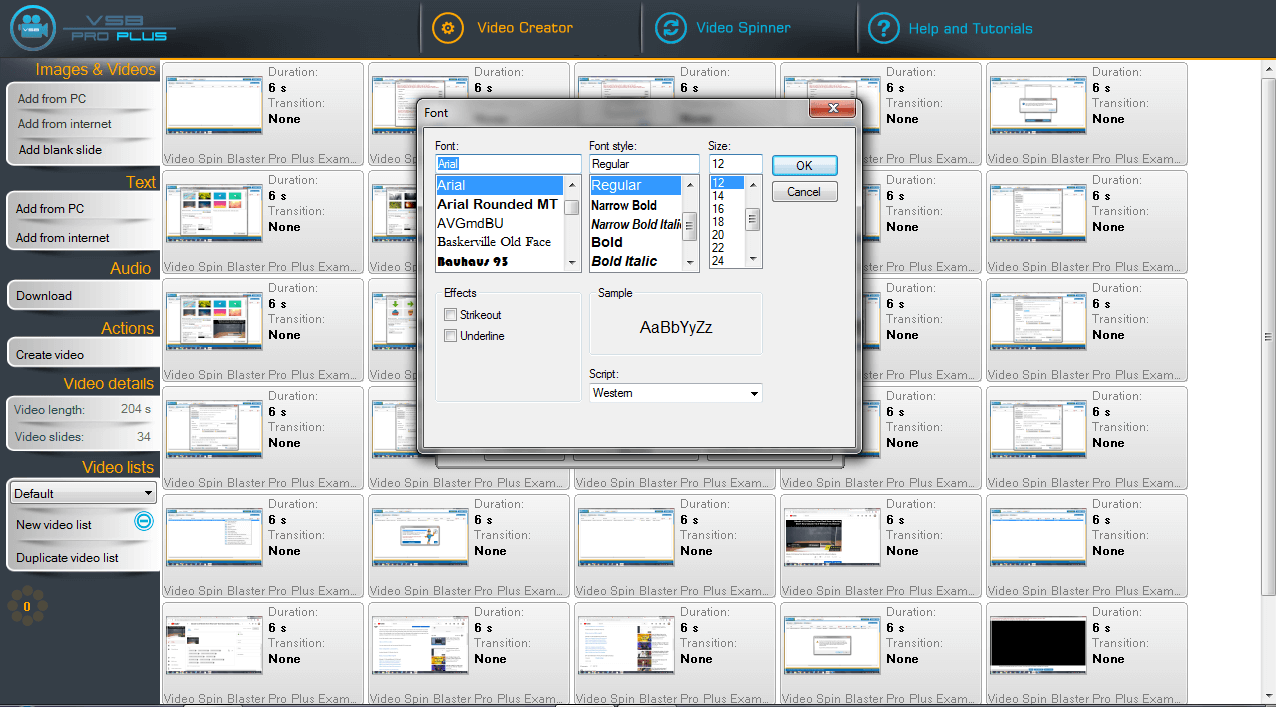This screenshot has width=1276, height=707.
Task: Open the Script dropdown showing Western
Action: [x=675, y=393]
